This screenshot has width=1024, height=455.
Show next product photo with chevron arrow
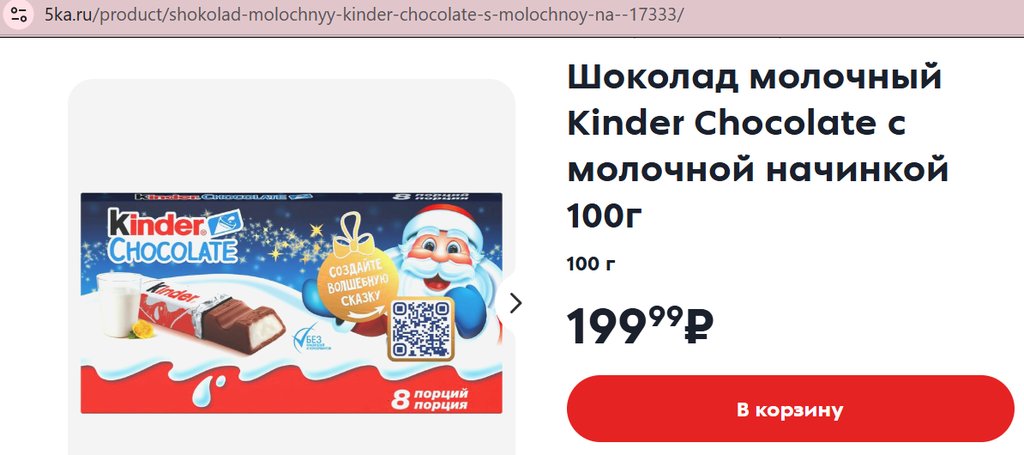click(515, 303)
